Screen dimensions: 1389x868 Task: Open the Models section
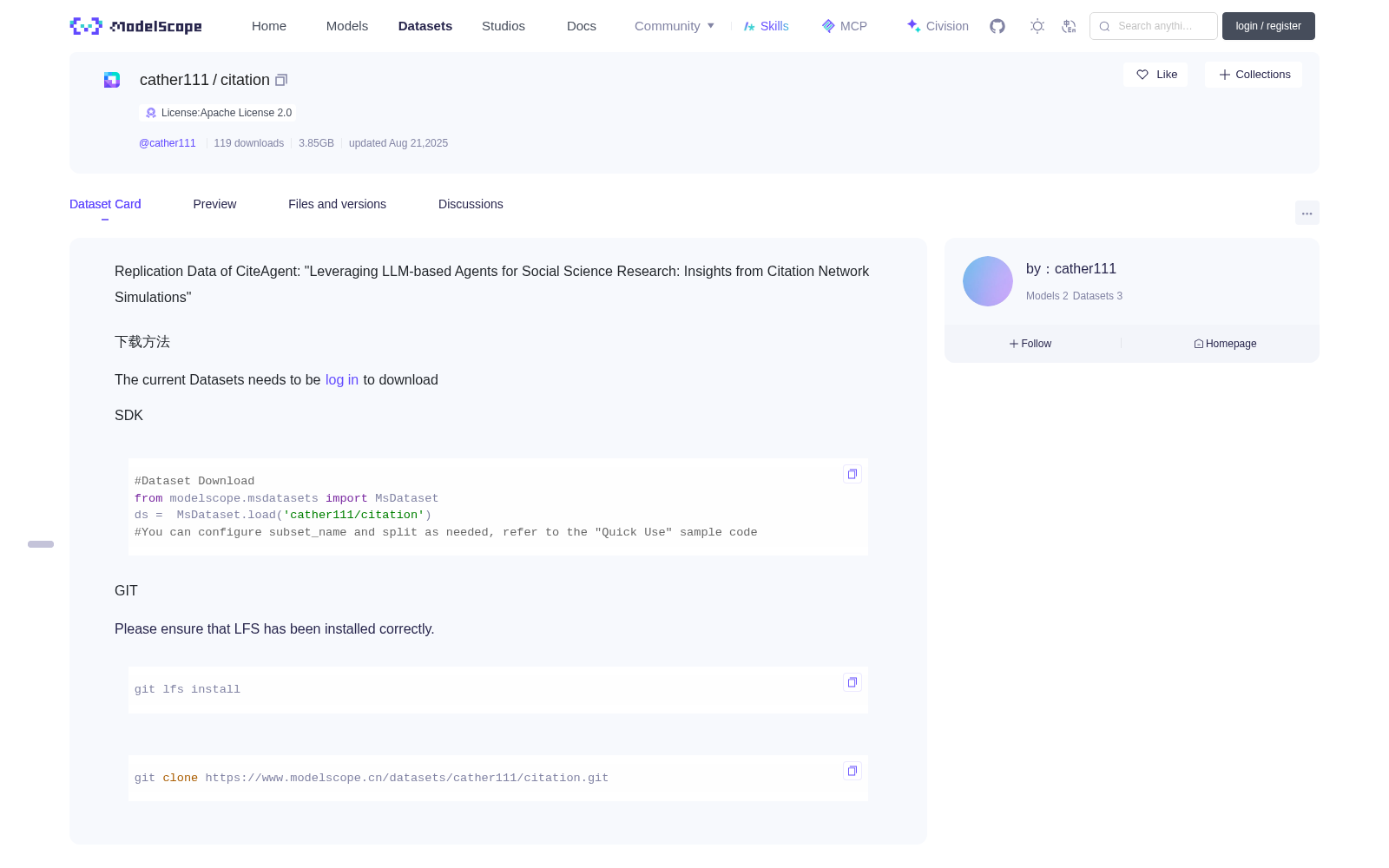tap(347, 26)
